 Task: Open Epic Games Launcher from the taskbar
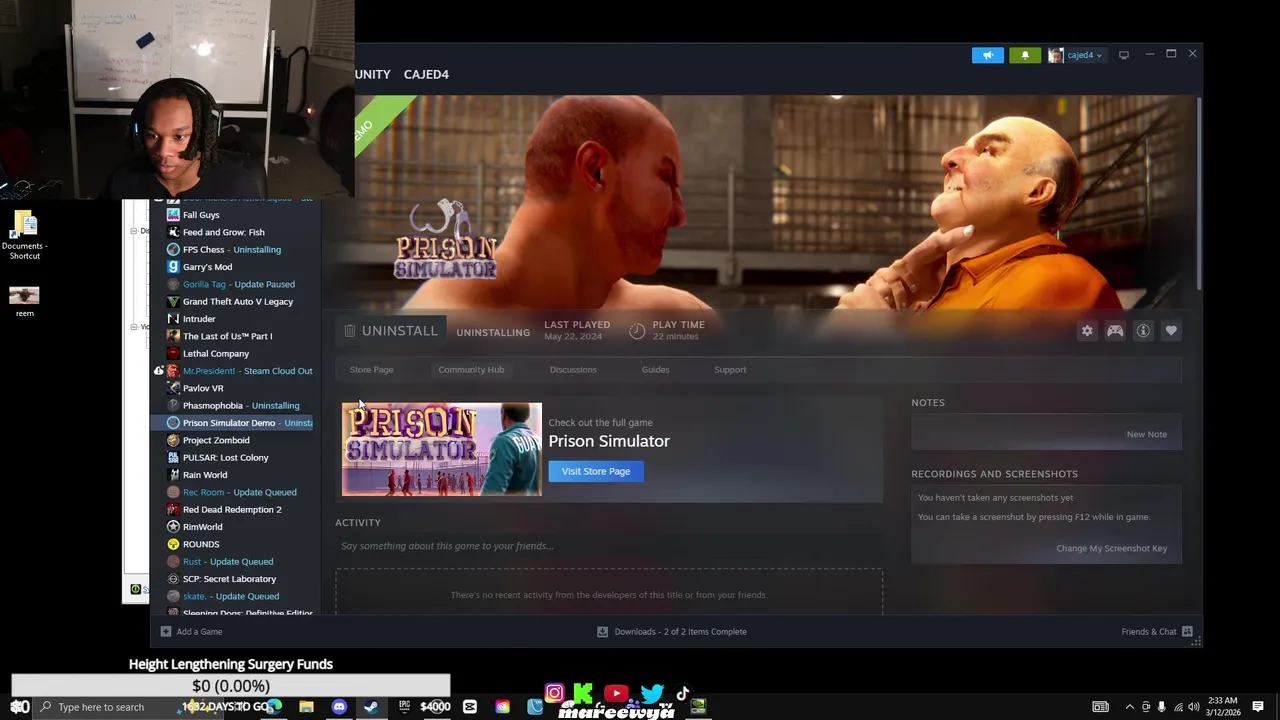pyautogui.click(x=404, y=707)
